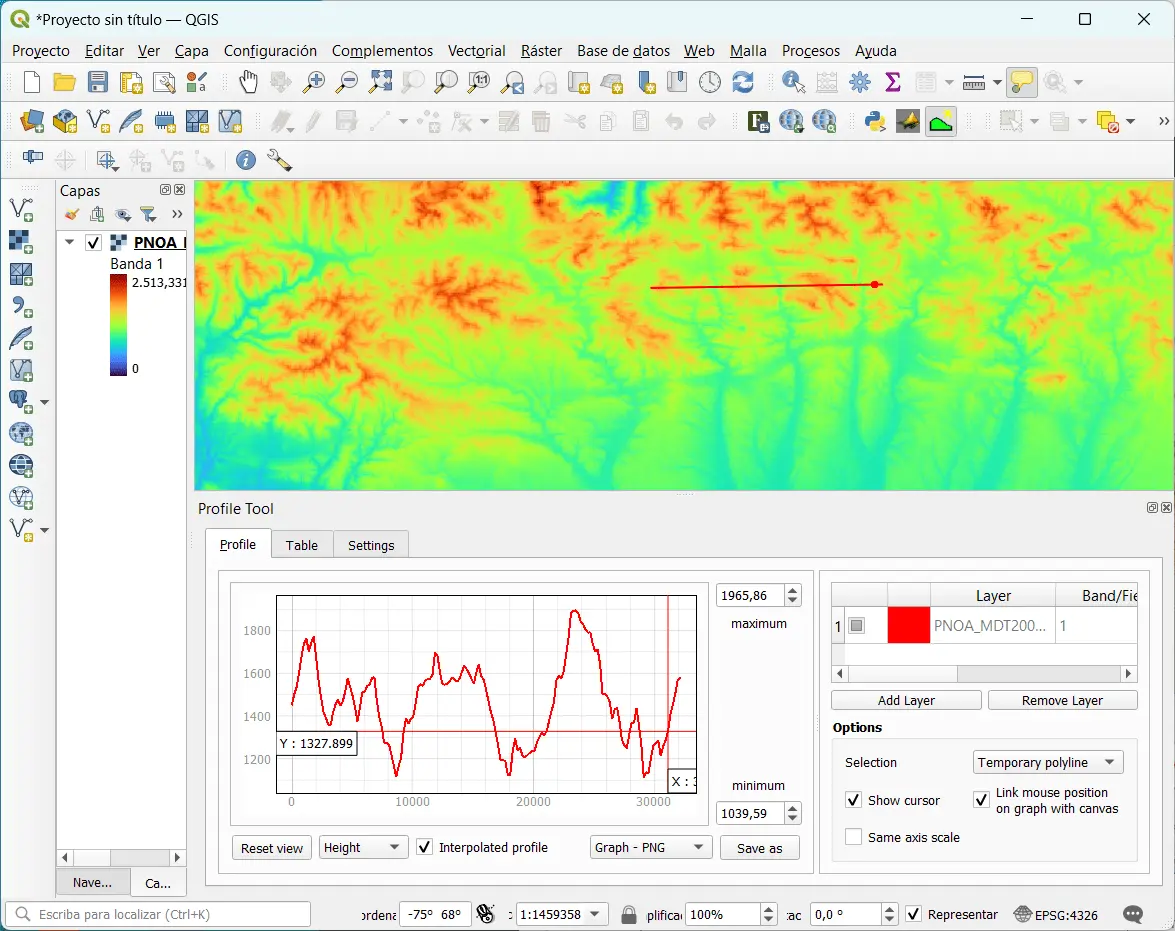This screenshot has height=931, width=1175.
Task: Toggle Link mouse position on graph checkbox
Action: pos(981,800)
